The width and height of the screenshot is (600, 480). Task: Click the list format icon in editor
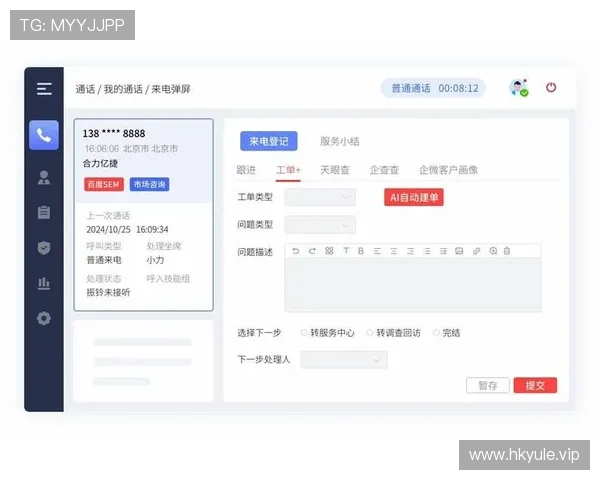(x=427, y=251)
